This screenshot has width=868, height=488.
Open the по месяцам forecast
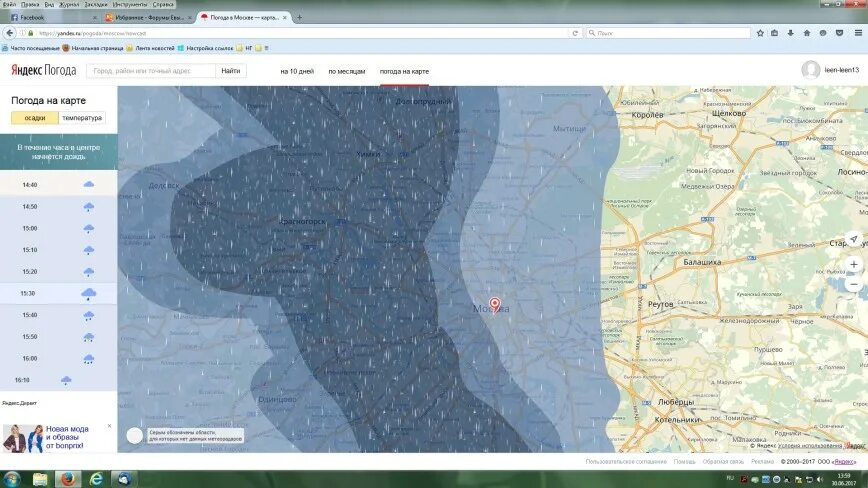pyautogui.click(x=347, y=71)
